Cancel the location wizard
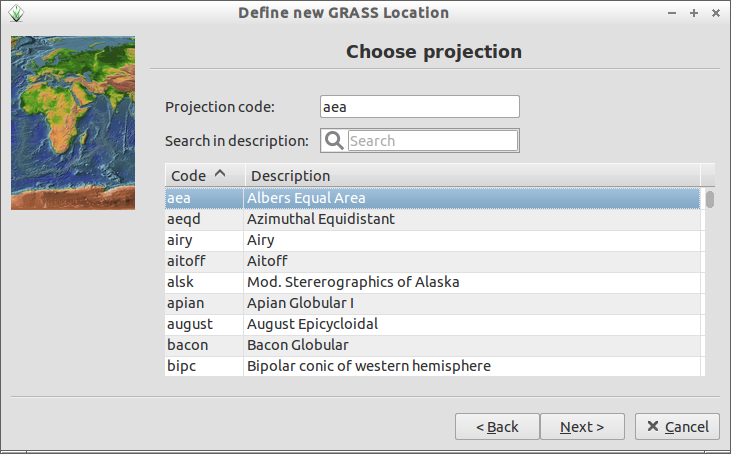The width and height of the screenshot is (731, 454). tap(677, 426)
